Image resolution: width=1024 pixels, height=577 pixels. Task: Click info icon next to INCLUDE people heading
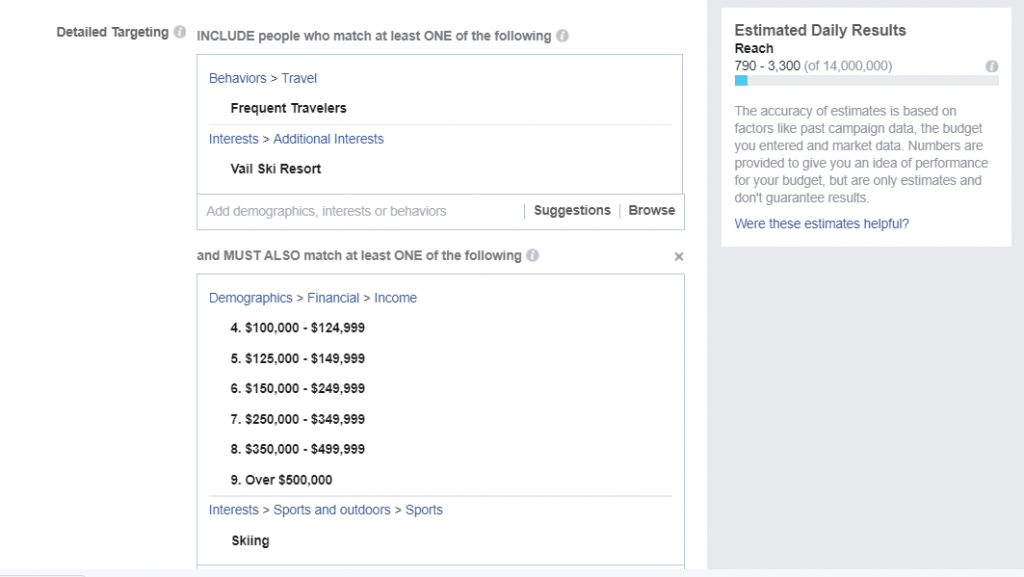(562, 36)
